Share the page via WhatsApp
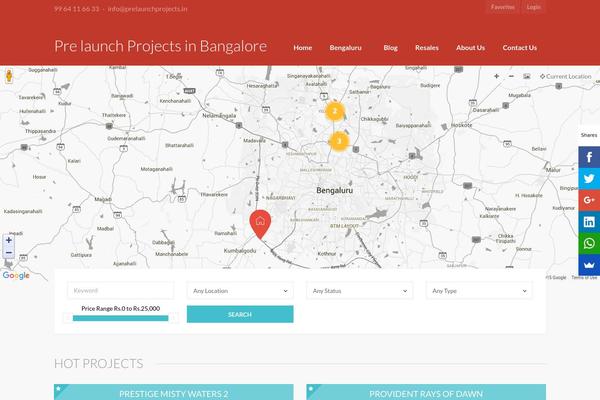This screenshot has height=400, width=600. coord(589,243)
